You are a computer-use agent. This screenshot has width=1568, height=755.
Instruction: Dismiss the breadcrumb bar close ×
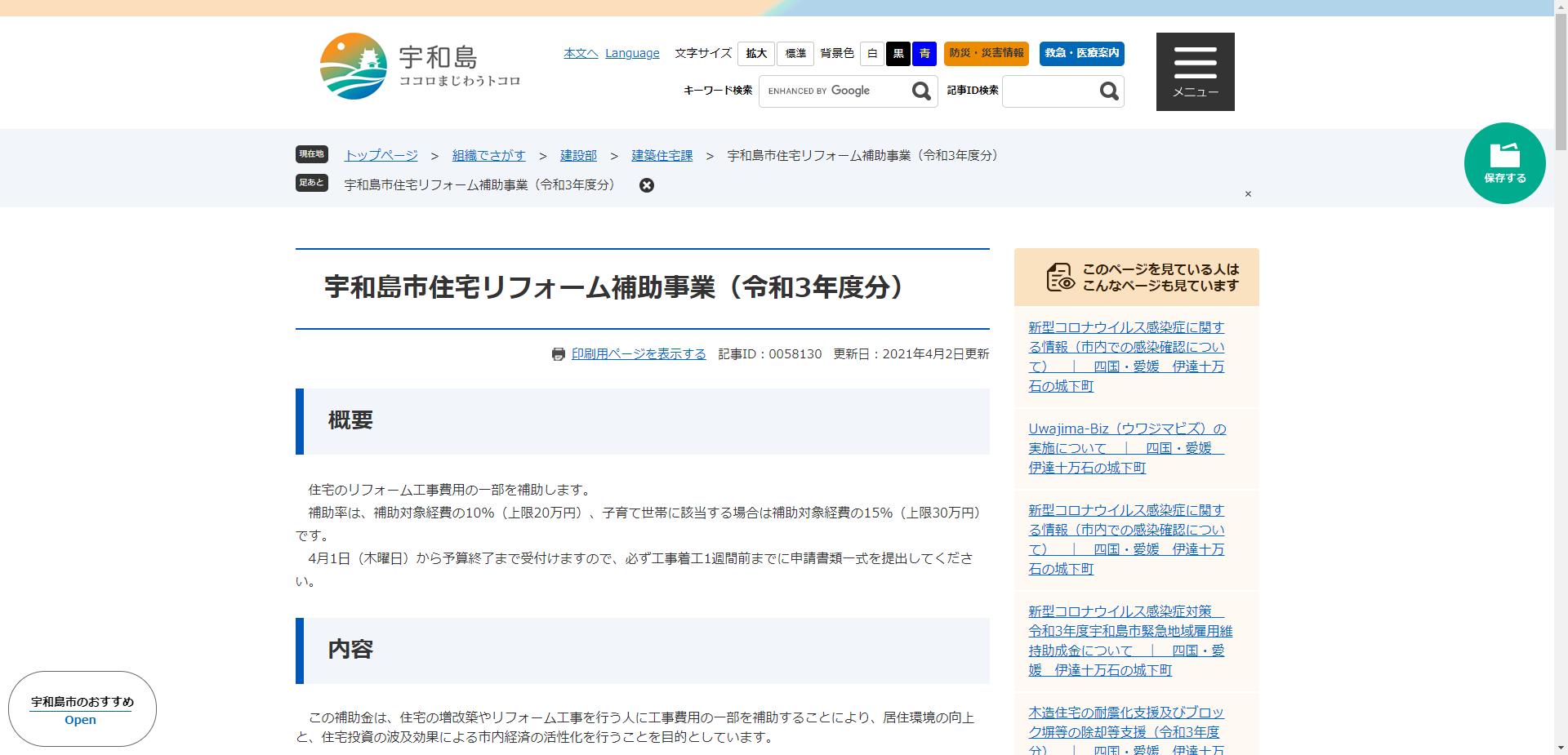[1248, 194]
